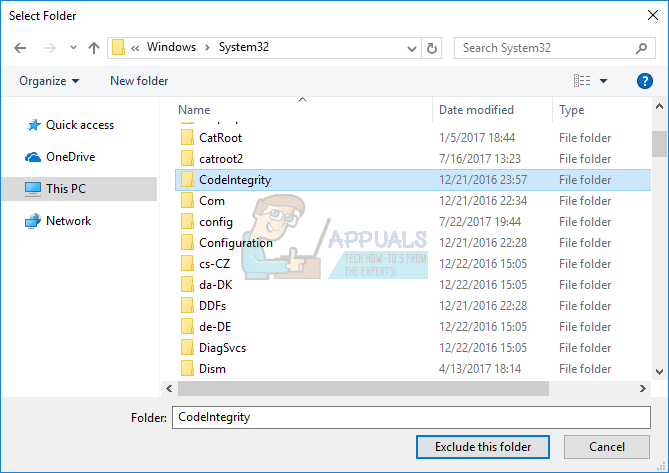The width and height of the screenshot is (669, 473).
Task: Click the up-one-level arrow icon
Action: (94, 48)
